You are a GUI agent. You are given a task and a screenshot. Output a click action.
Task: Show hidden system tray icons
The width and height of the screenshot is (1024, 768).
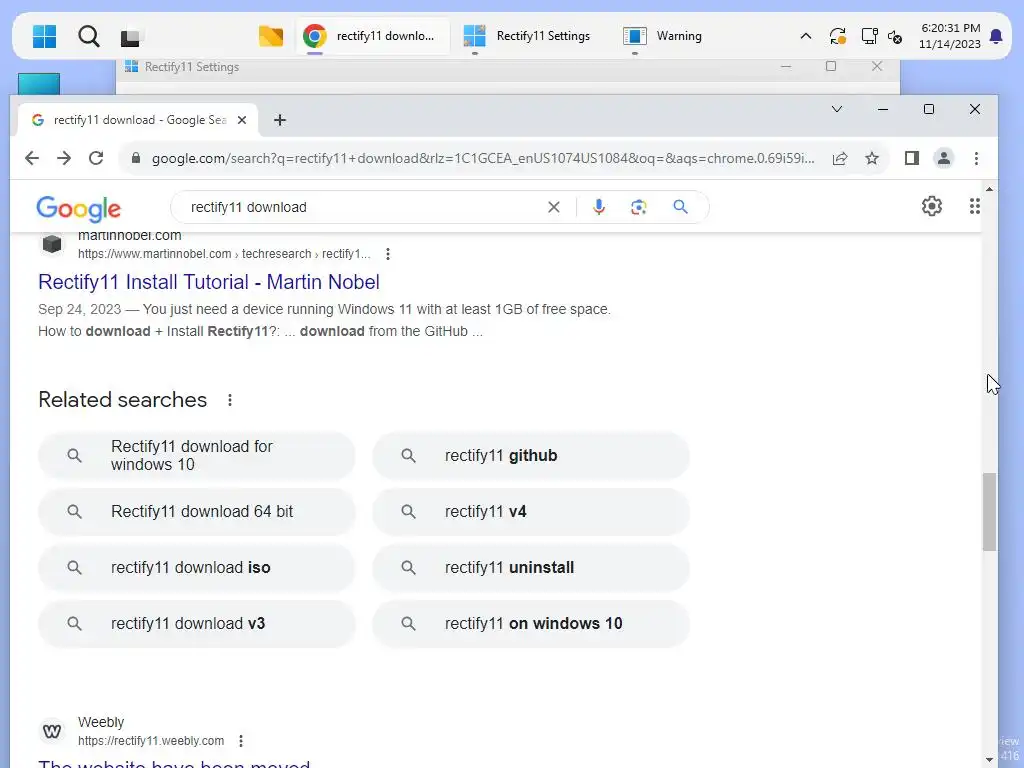point(806,37)
